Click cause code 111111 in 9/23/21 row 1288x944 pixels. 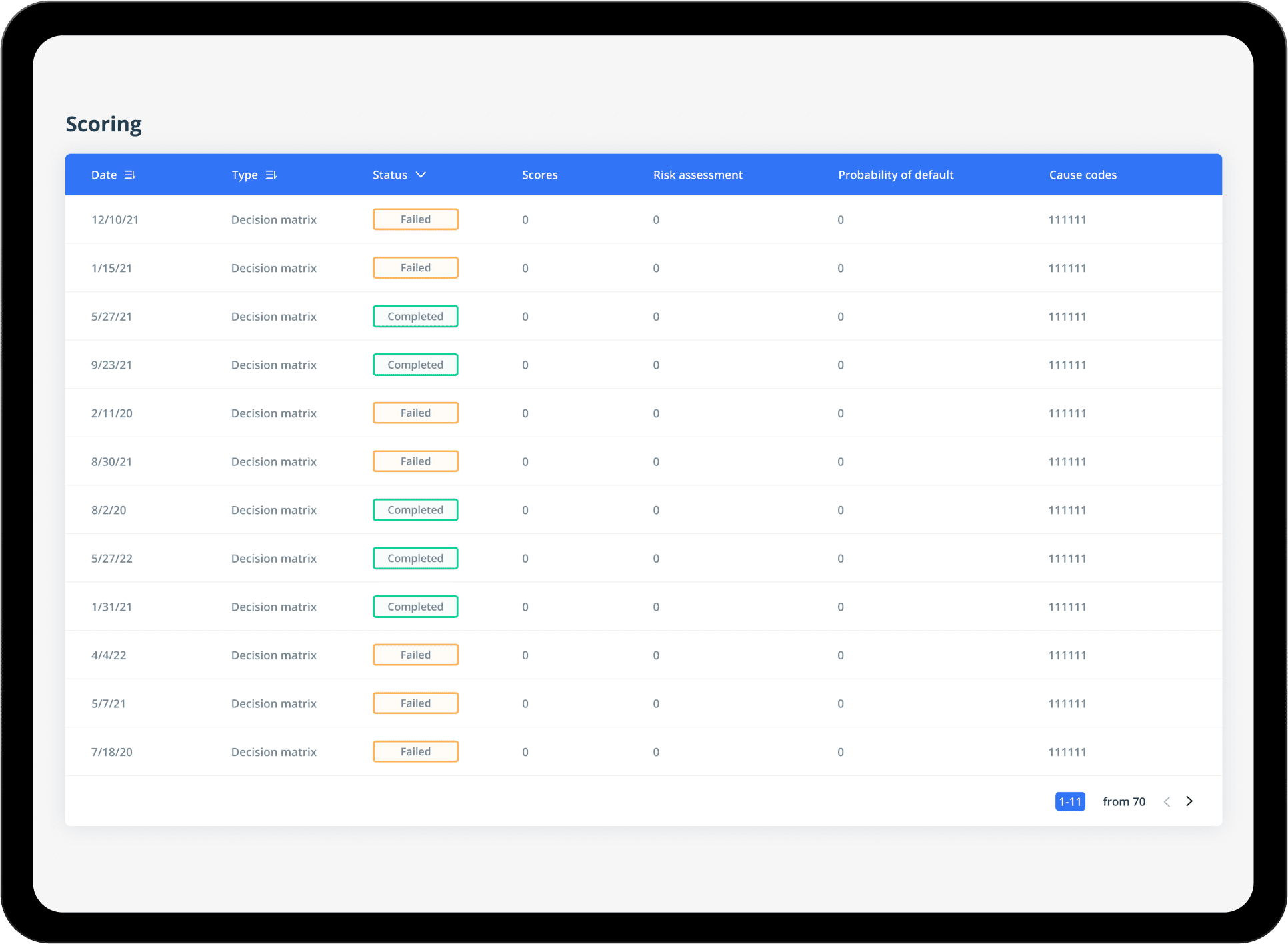click(1067, 365)
